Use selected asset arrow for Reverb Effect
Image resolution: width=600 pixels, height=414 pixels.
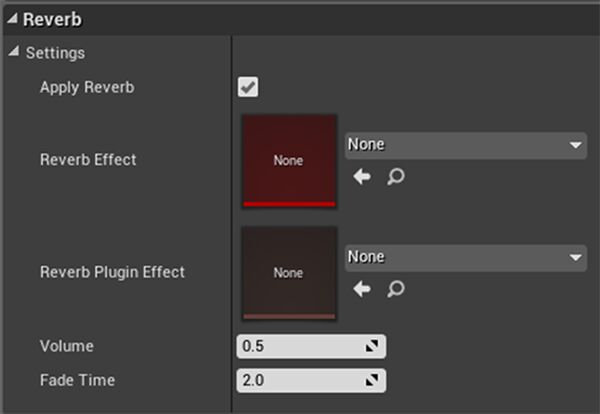pos(362,176)
